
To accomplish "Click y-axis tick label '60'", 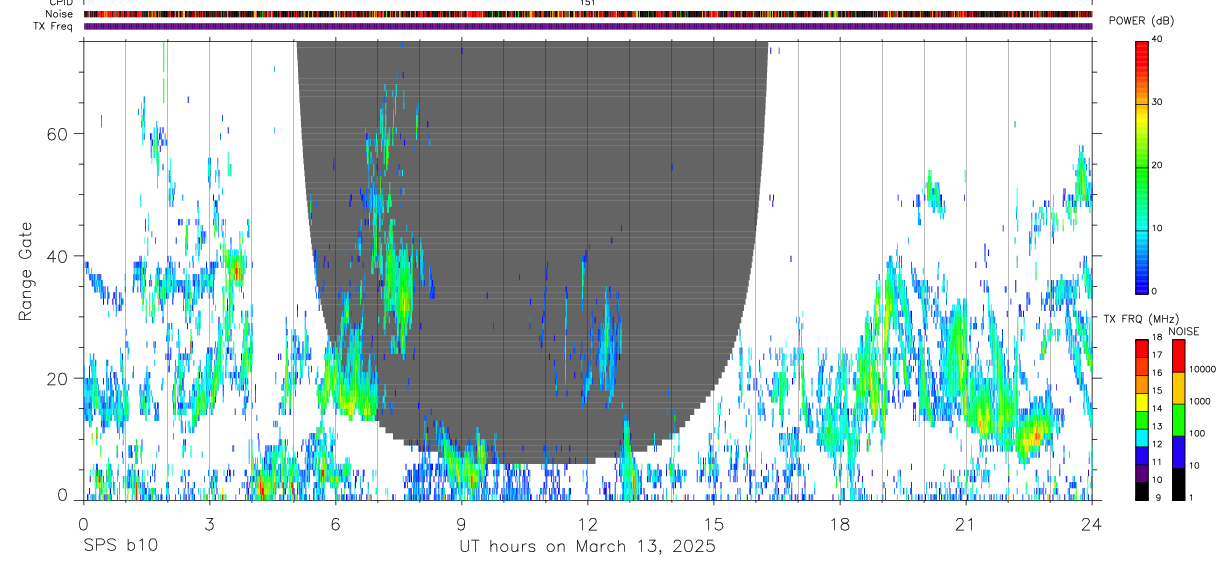I will [59, 133].
